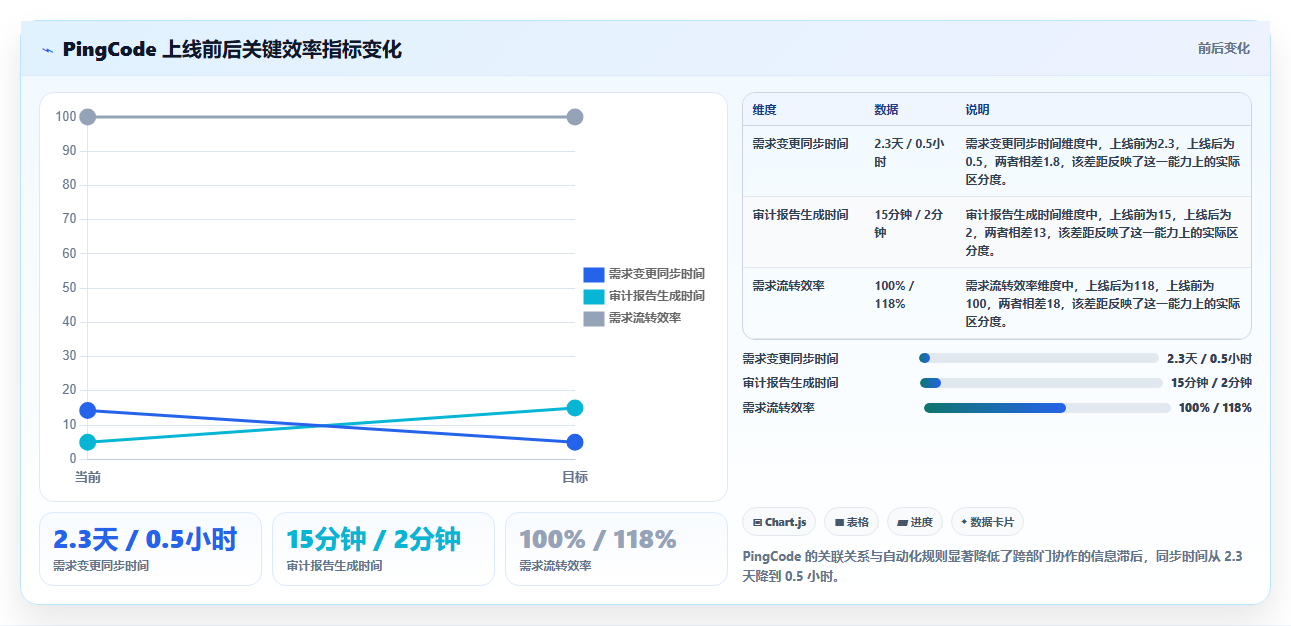Click the 100% / 118% value beside the progress bar
Viewport: 1291px width, 626px height.
(x=1215, y=408)
